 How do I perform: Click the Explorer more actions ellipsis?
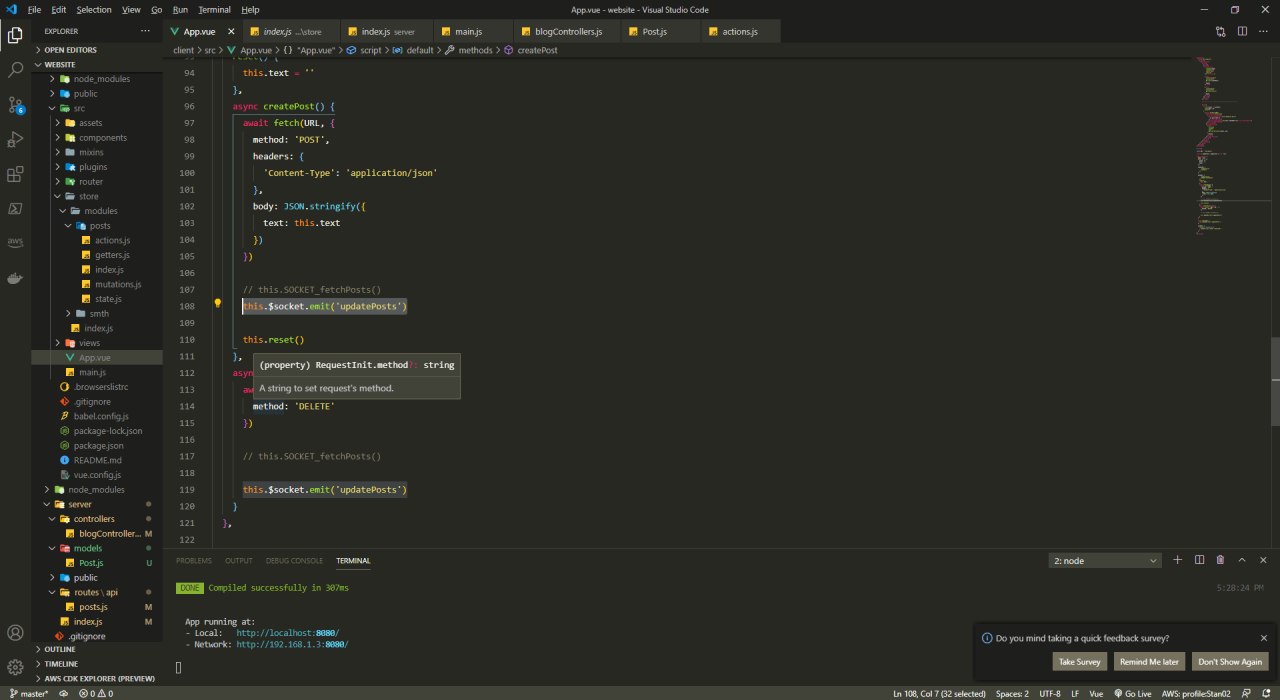(146, 31)
